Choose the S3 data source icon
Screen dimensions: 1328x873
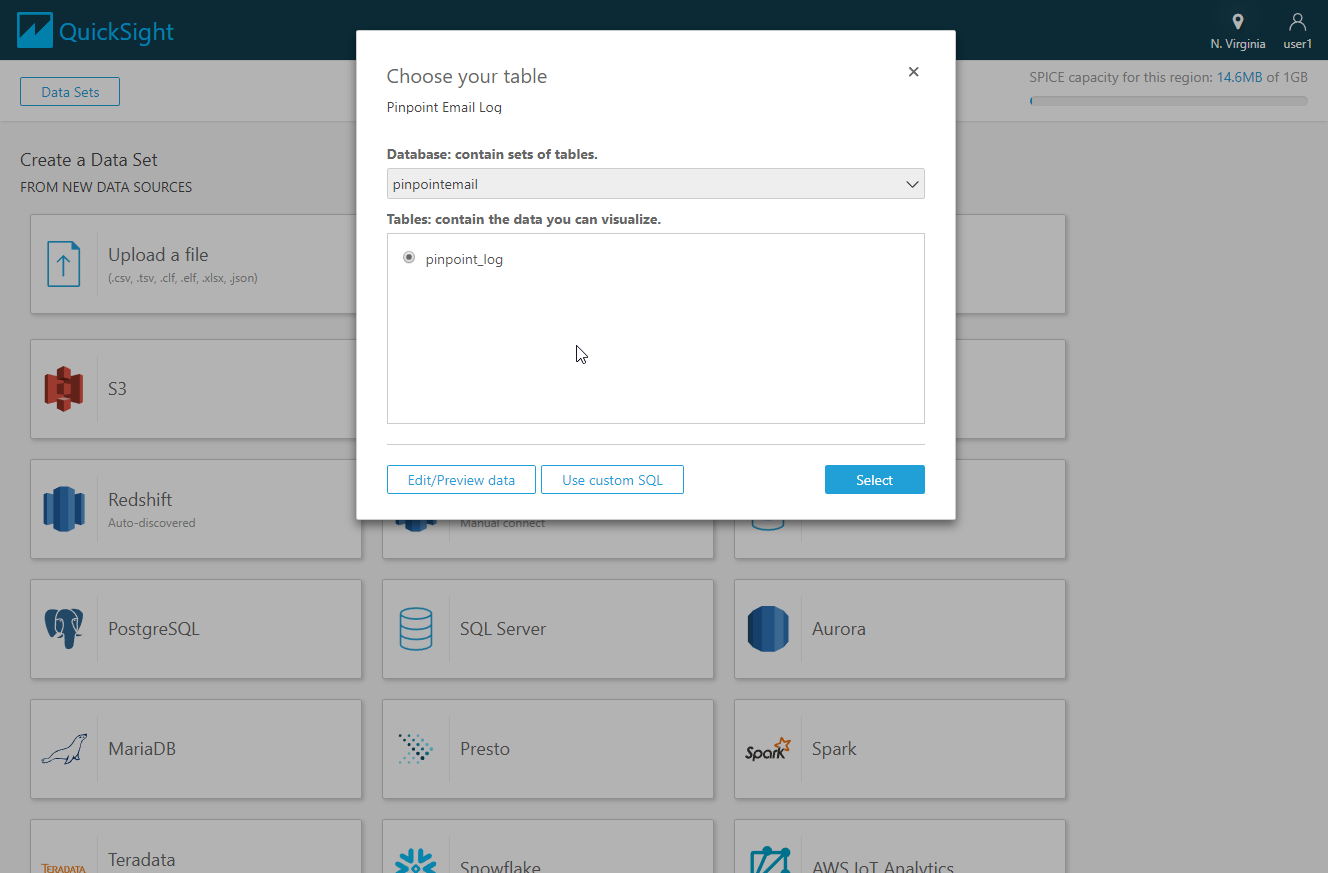tap(64, 389)
